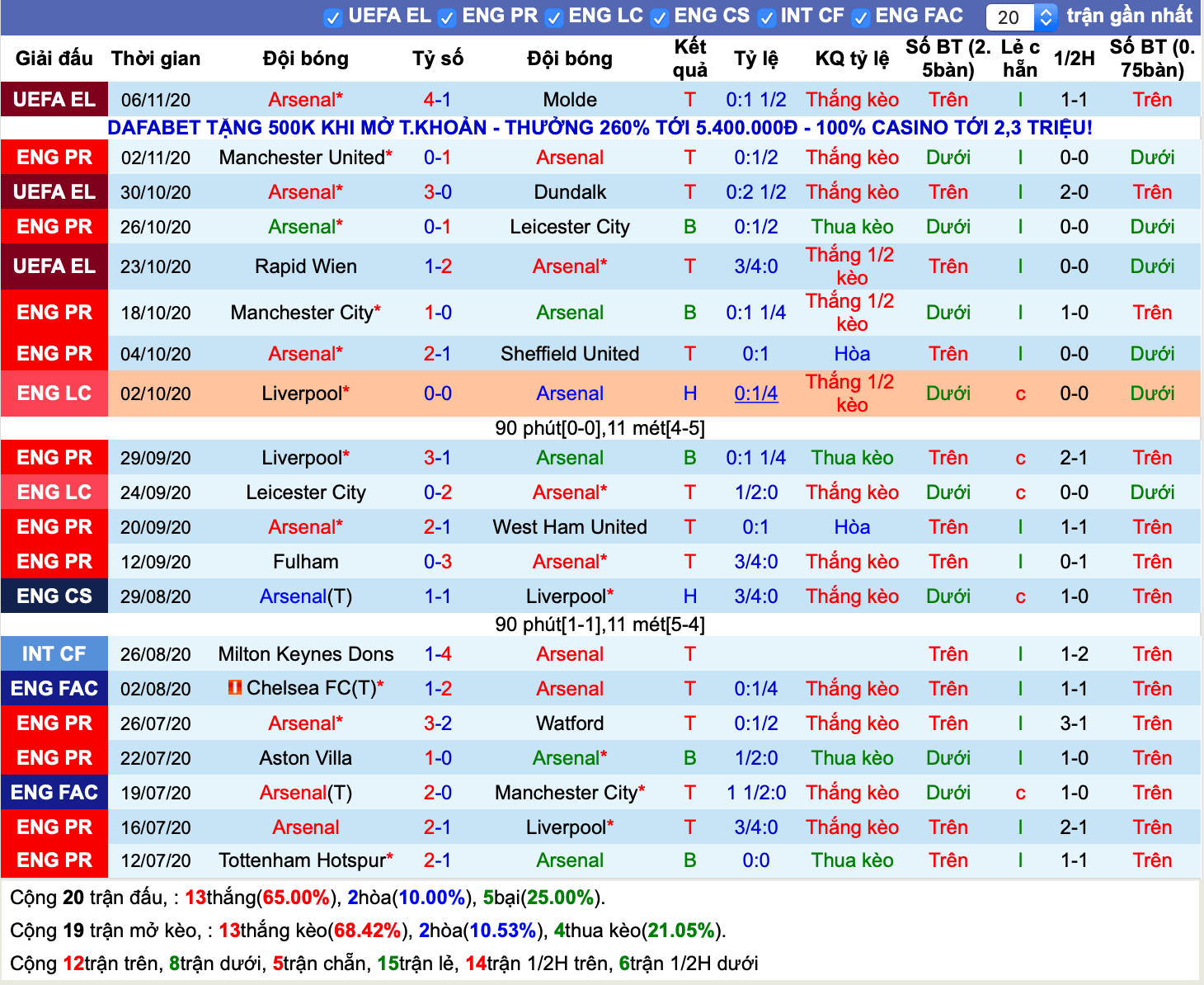Screen dimensions: 1204x985
Task: Click the Thời gian column header
Action: (156, 59)
